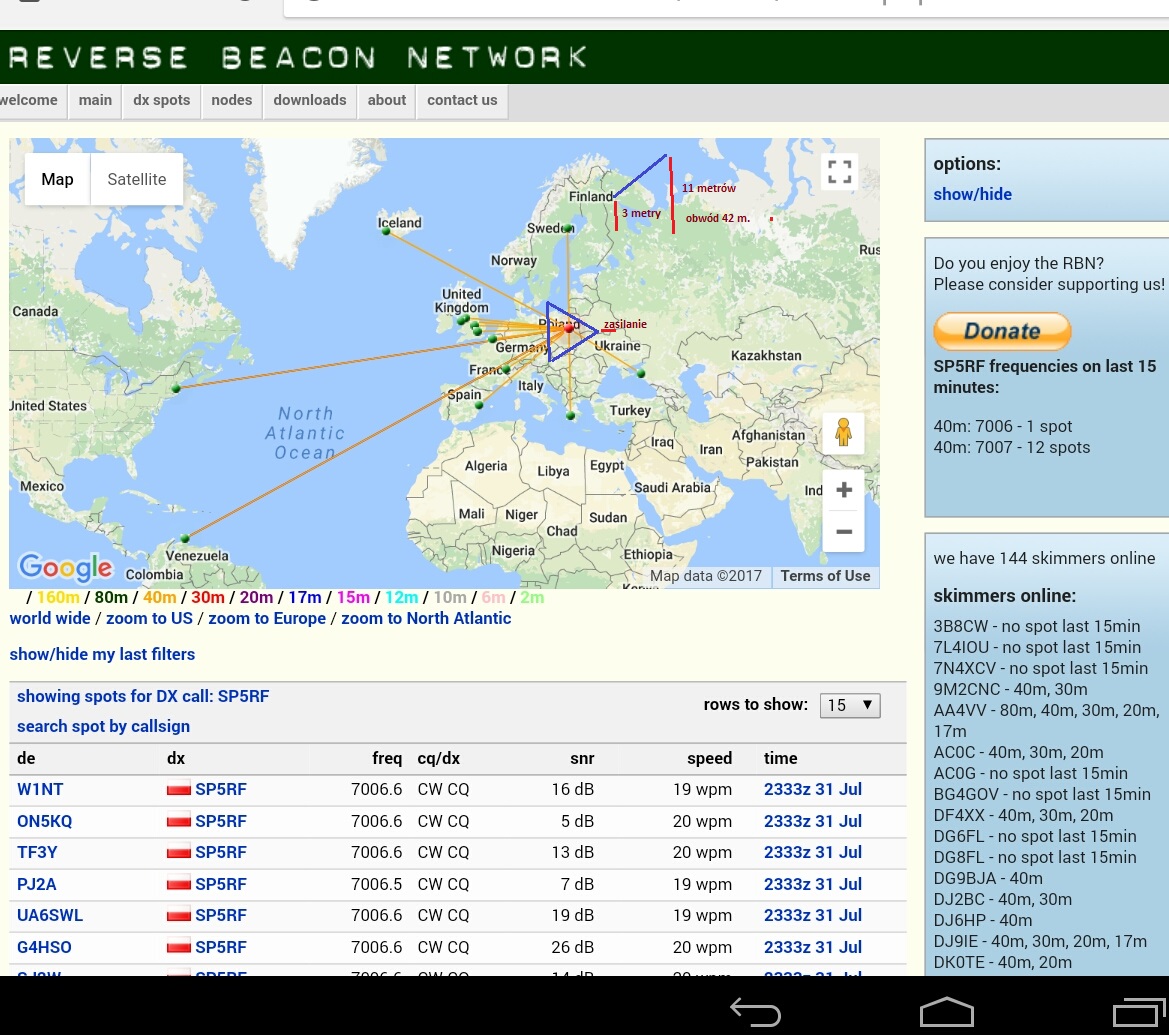Click the Polish flag in the W1NT row
Screen dimensions: 1169x1035
click(178, 790)
